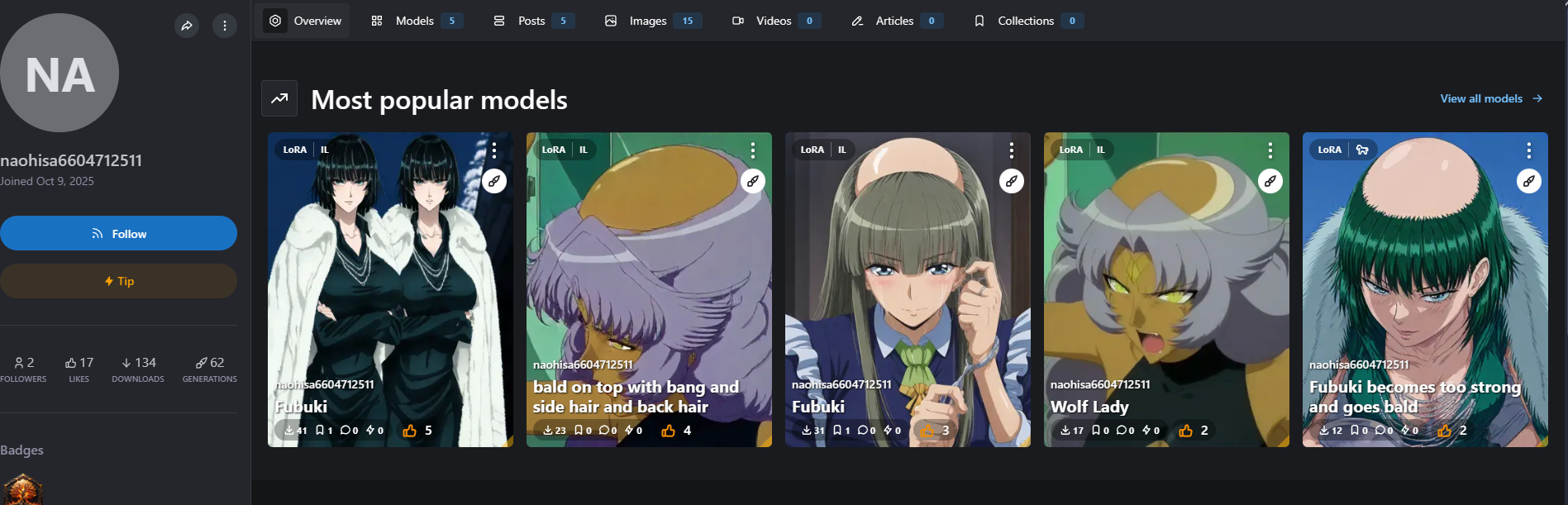Switch to the Videos tab
The image size is (1568, 505).
tap(775, 21)
